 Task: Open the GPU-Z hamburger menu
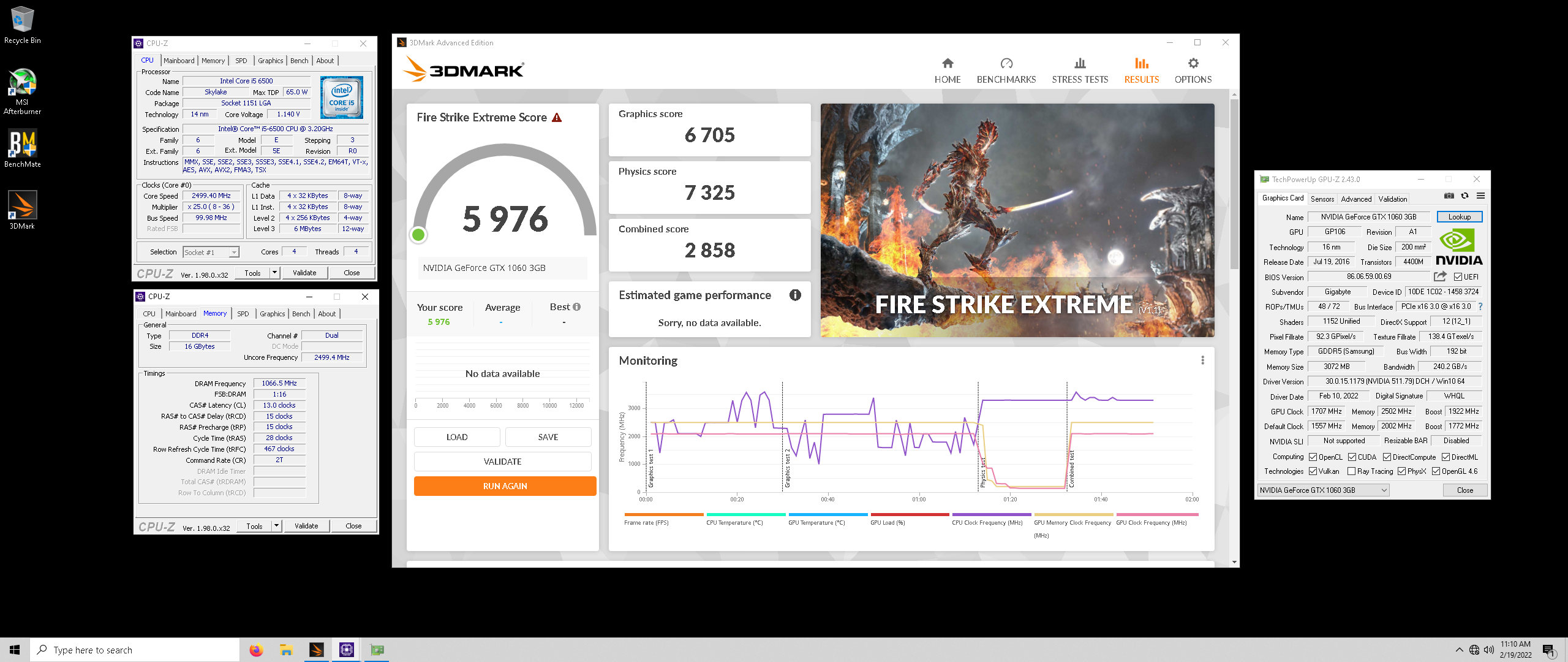point(1480,196)
